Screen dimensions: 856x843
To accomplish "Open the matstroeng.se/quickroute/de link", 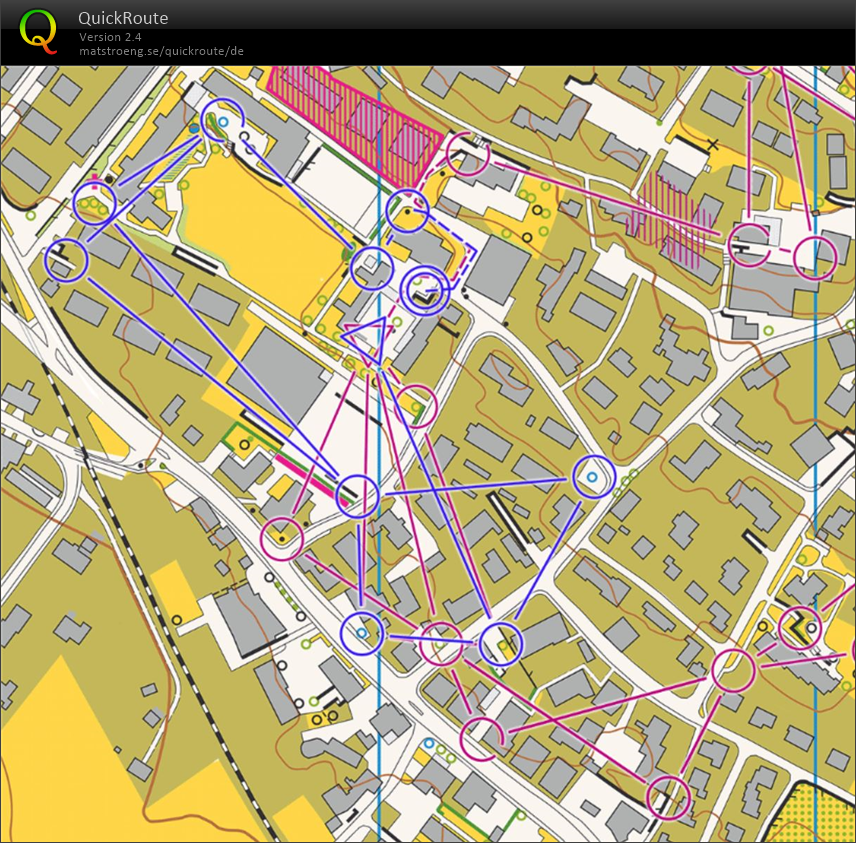I will pos(162,51).
